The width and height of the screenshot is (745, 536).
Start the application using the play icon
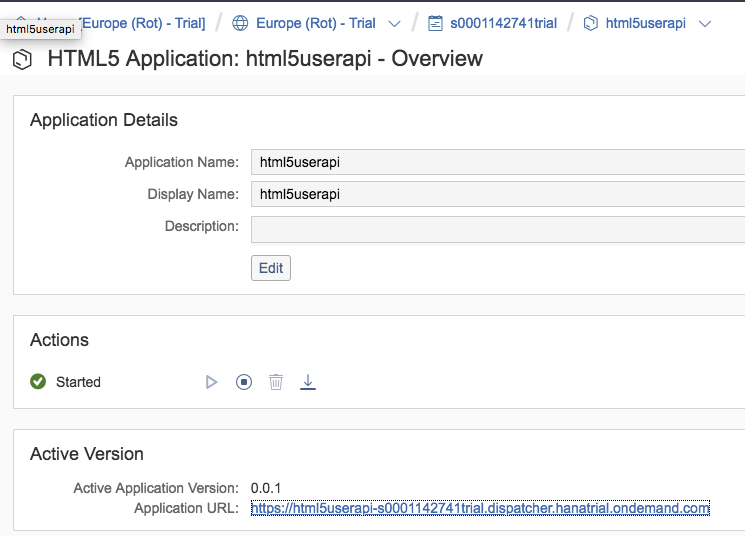(211, 382)
